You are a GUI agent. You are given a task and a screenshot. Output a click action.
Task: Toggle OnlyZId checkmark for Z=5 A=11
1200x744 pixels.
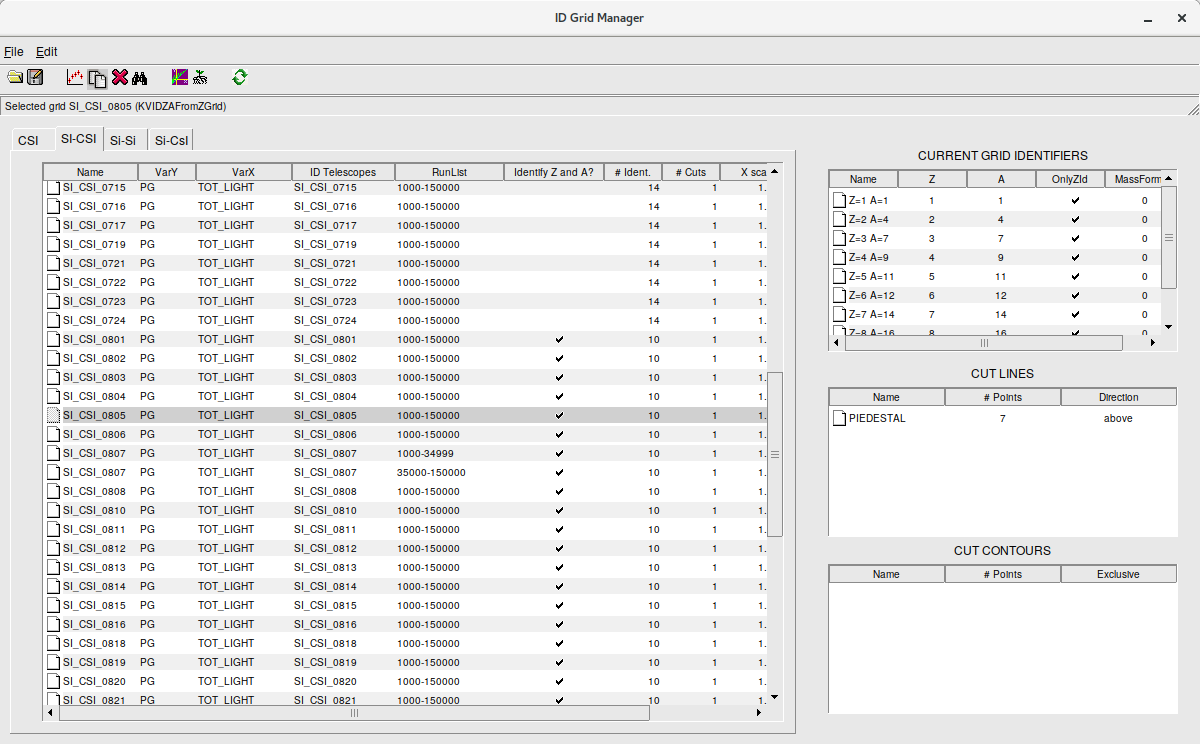[x=1075, y=276]
